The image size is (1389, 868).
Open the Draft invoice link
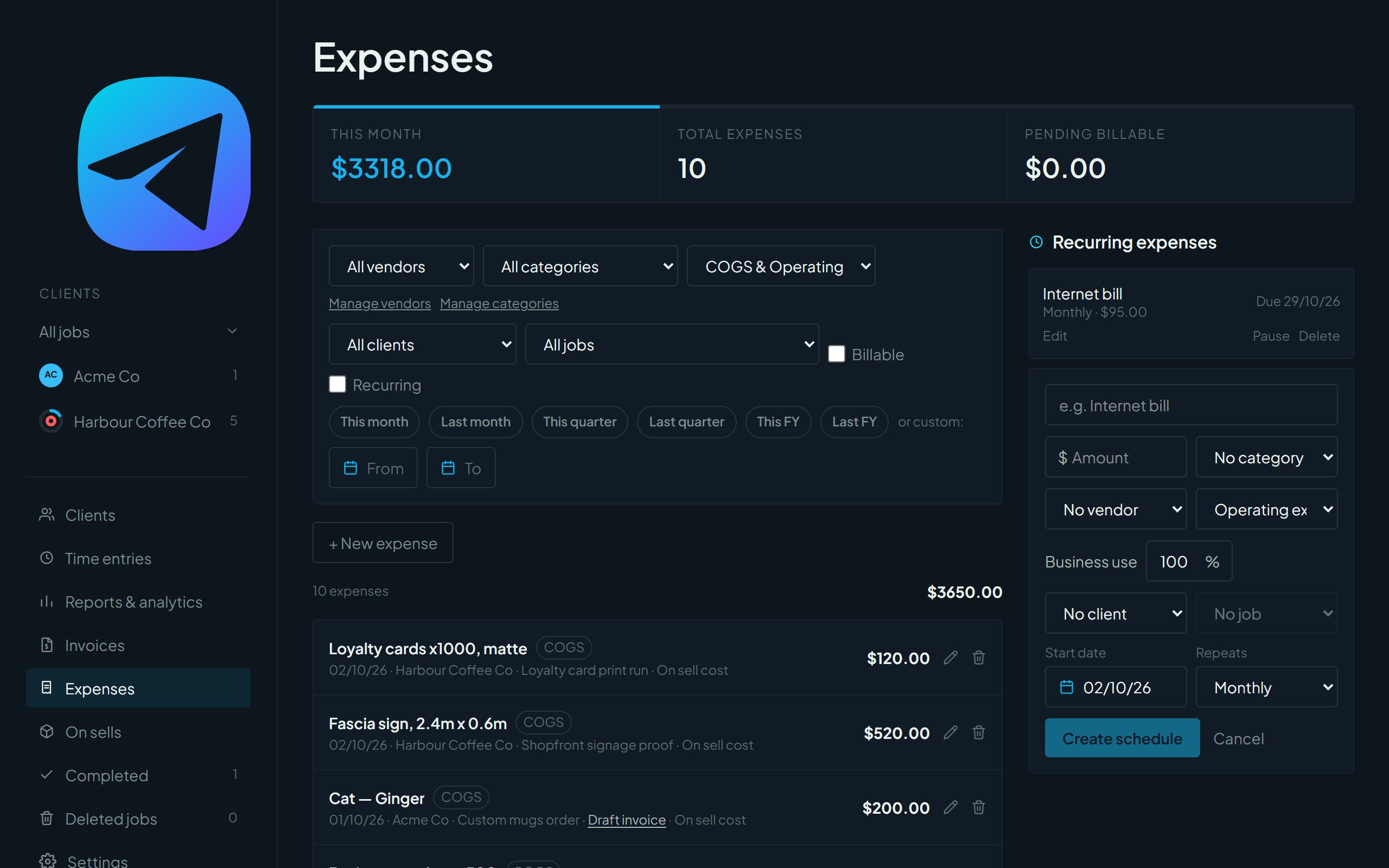[x=626, y=820]
